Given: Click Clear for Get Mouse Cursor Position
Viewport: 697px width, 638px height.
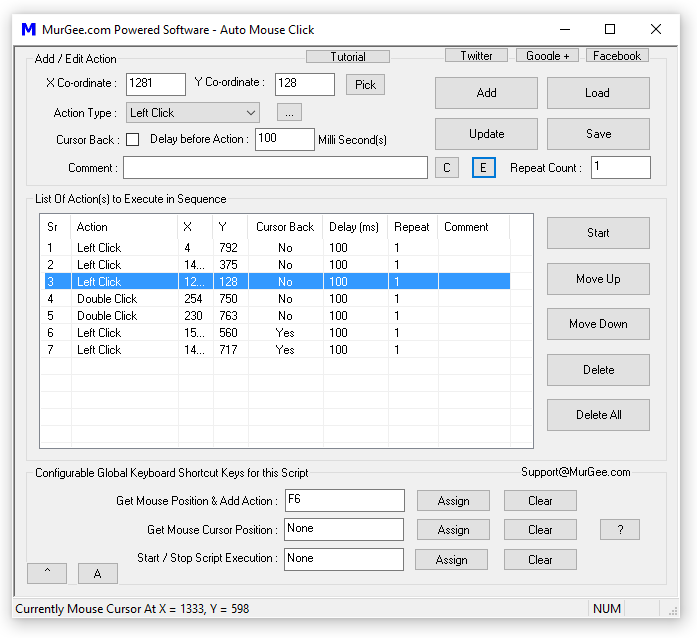Looking at the screenshot, I should (540, 530).
